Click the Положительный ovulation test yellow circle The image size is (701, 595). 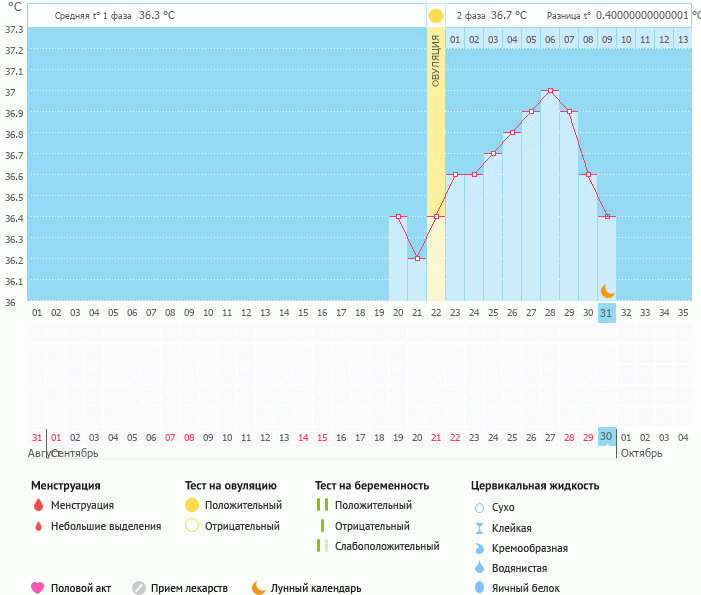pos(192,505)
